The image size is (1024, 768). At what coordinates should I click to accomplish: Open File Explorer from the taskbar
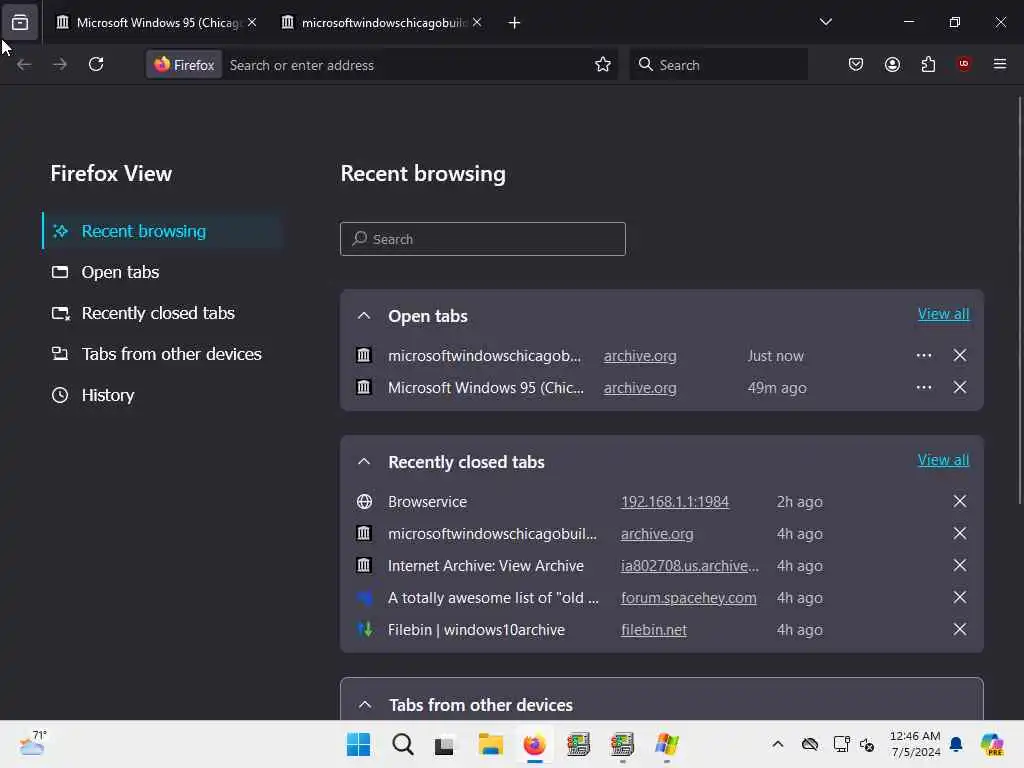(490, 744)
